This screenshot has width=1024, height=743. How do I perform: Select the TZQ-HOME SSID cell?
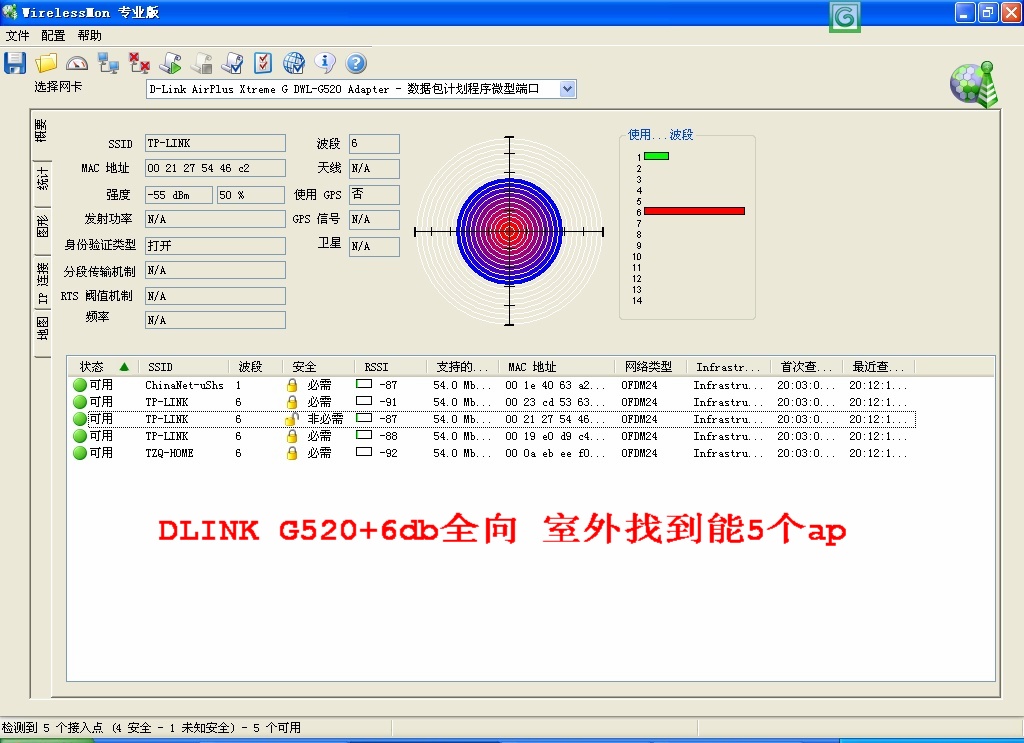coord(169,453)
